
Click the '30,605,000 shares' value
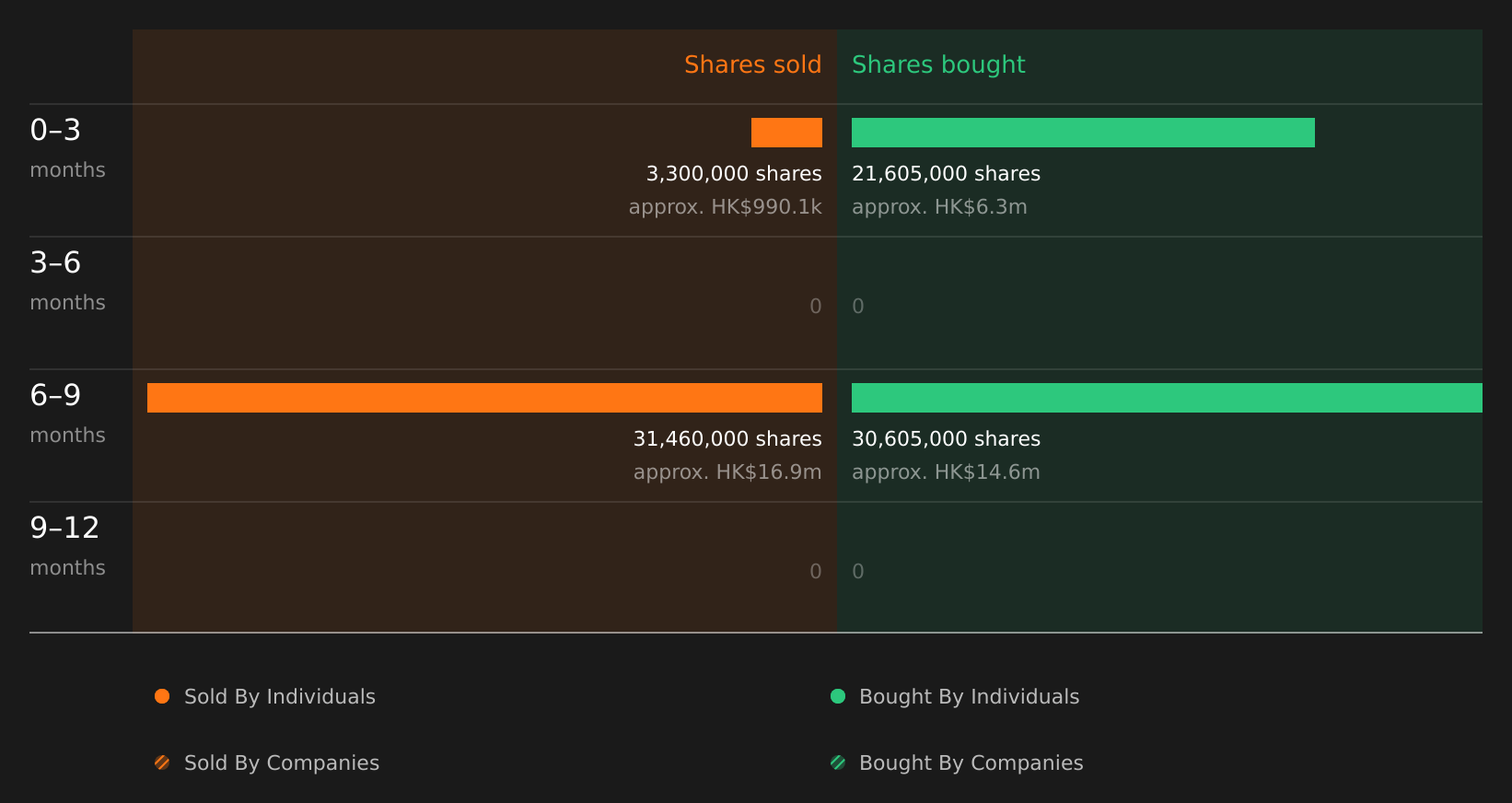click(946, 439)
